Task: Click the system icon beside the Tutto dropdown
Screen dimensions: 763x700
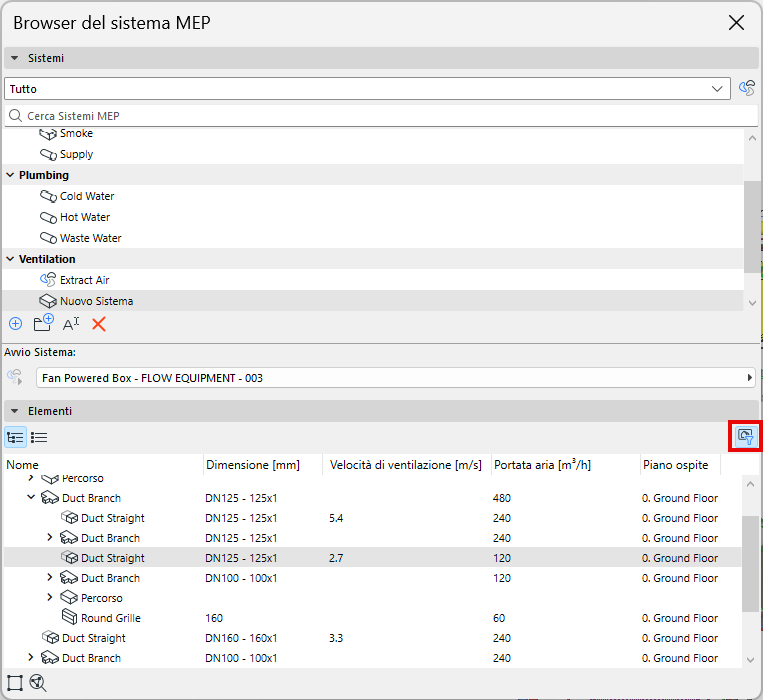Action: [x=747, y=89]
